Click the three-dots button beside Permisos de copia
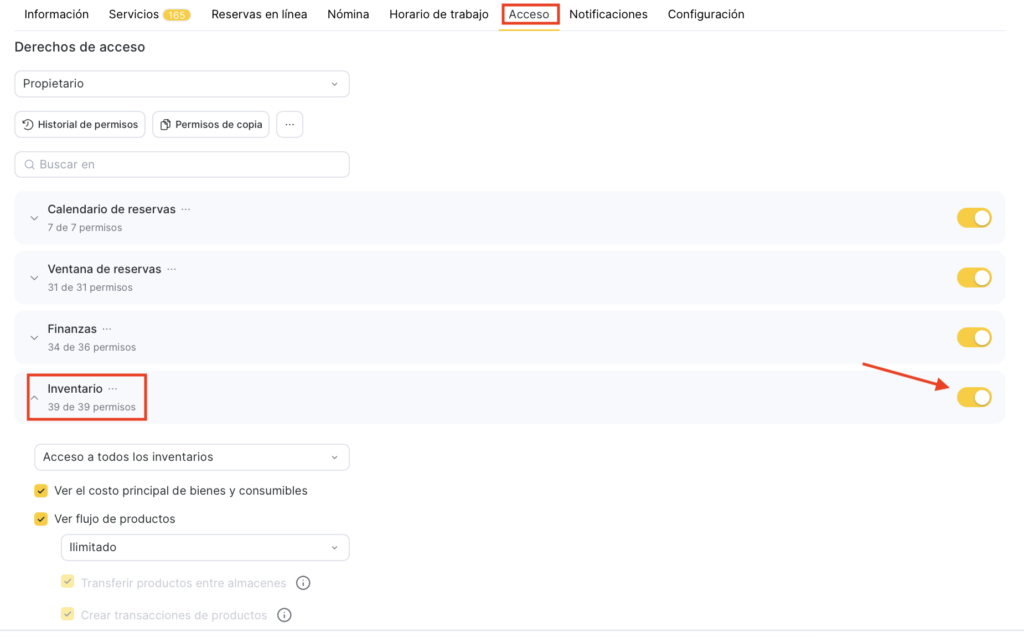Image resolution: width=1024 pixels, height=637 pixels. 289,125
